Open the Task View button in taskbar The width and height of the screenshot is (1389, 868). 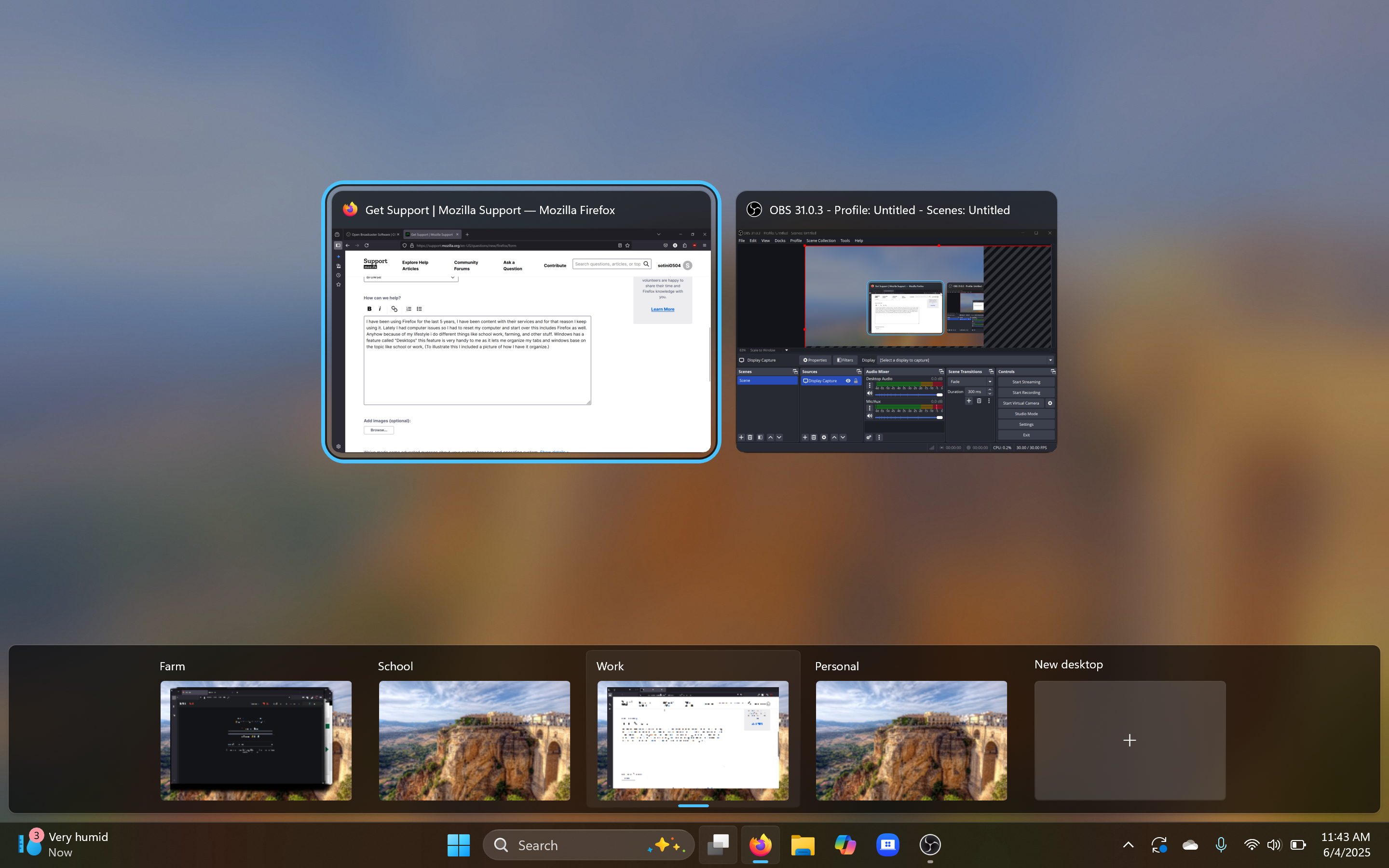point(718,844)
